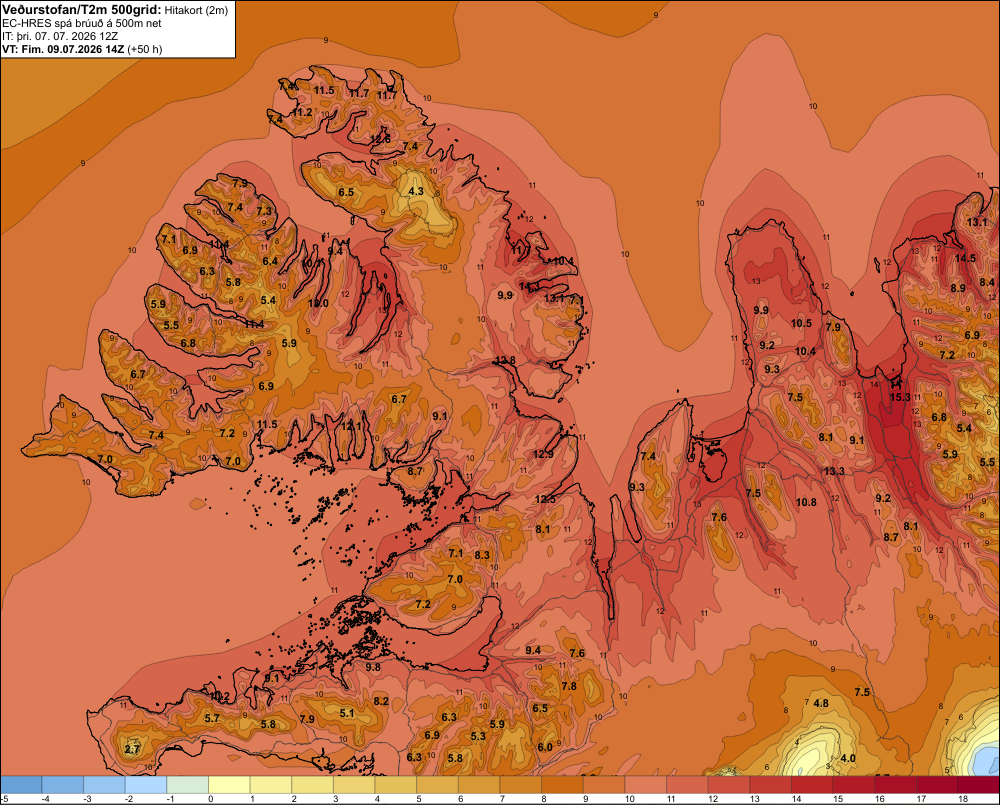Click the pale green legend swatch between -1 and 0
This screenshot has height=805, width=1000.
(188, 785)
